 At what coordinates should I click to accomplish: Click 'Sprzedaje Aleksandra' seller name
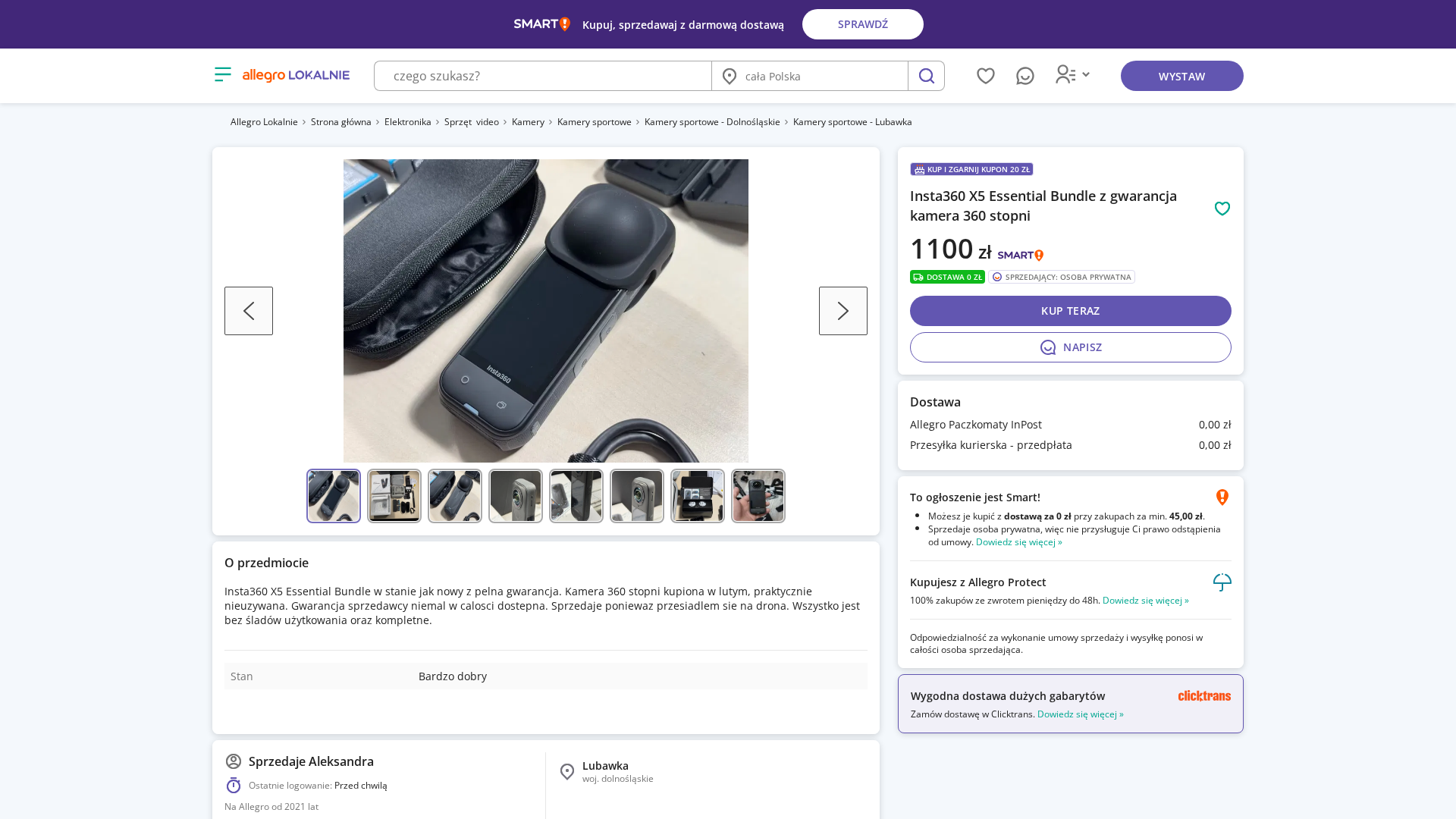(x=311, y=761)
